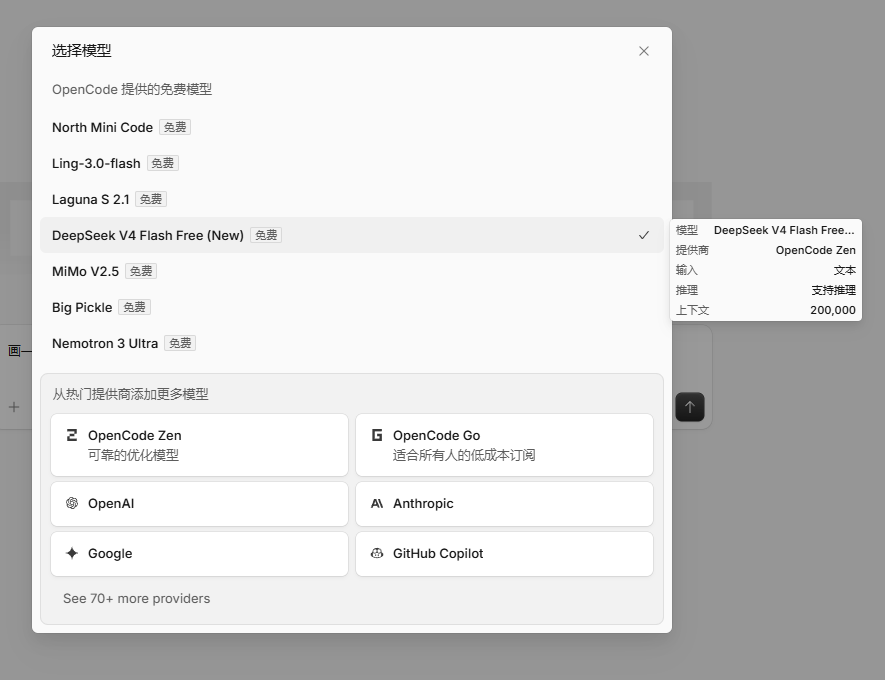Click the 推理 label in tooltip
Image resolution: width=885 pixels, height=680 pixels.
(x=686, y=290)
